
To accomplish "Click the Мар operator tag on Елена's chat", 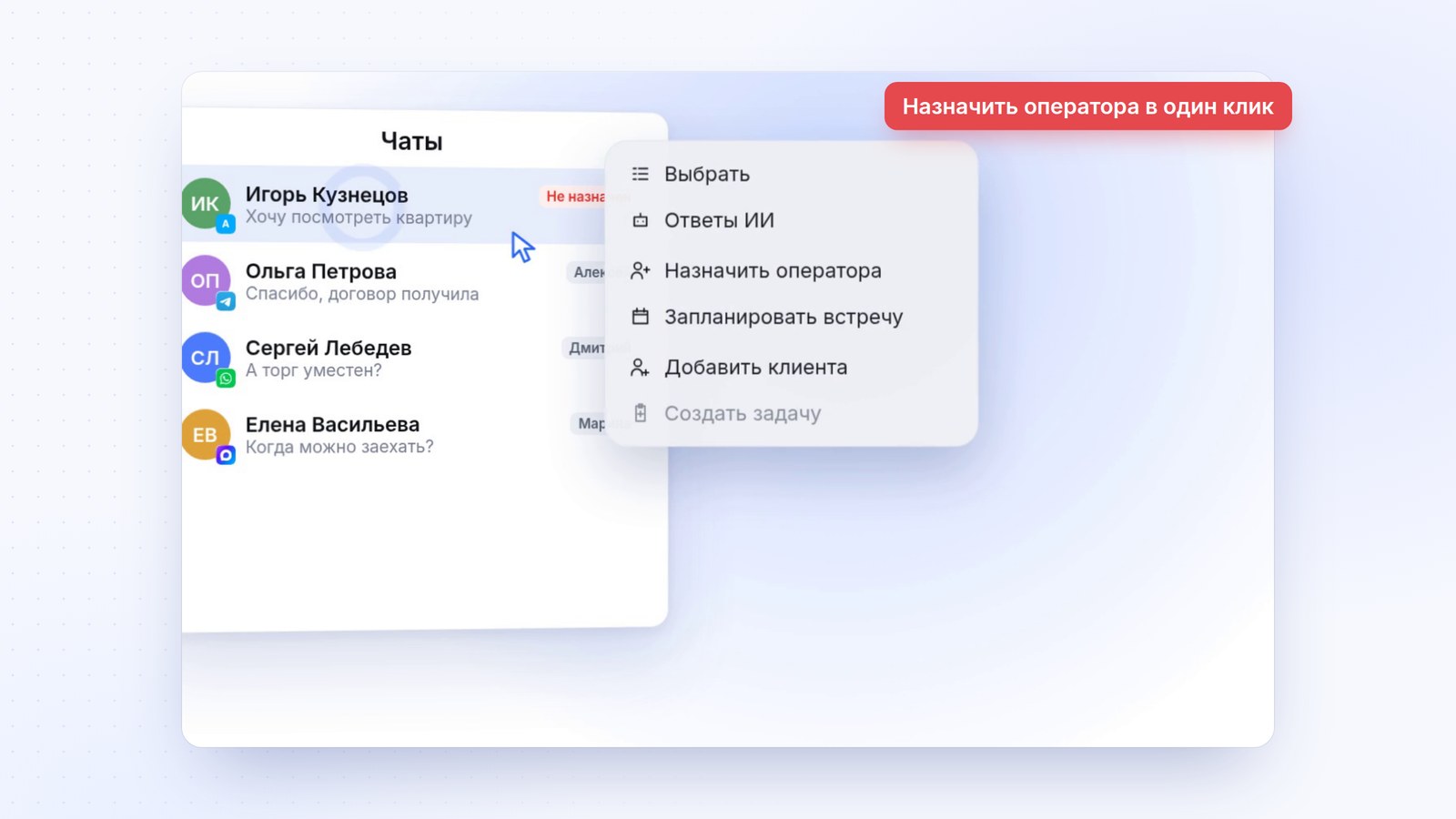I will tap(590, 423).
